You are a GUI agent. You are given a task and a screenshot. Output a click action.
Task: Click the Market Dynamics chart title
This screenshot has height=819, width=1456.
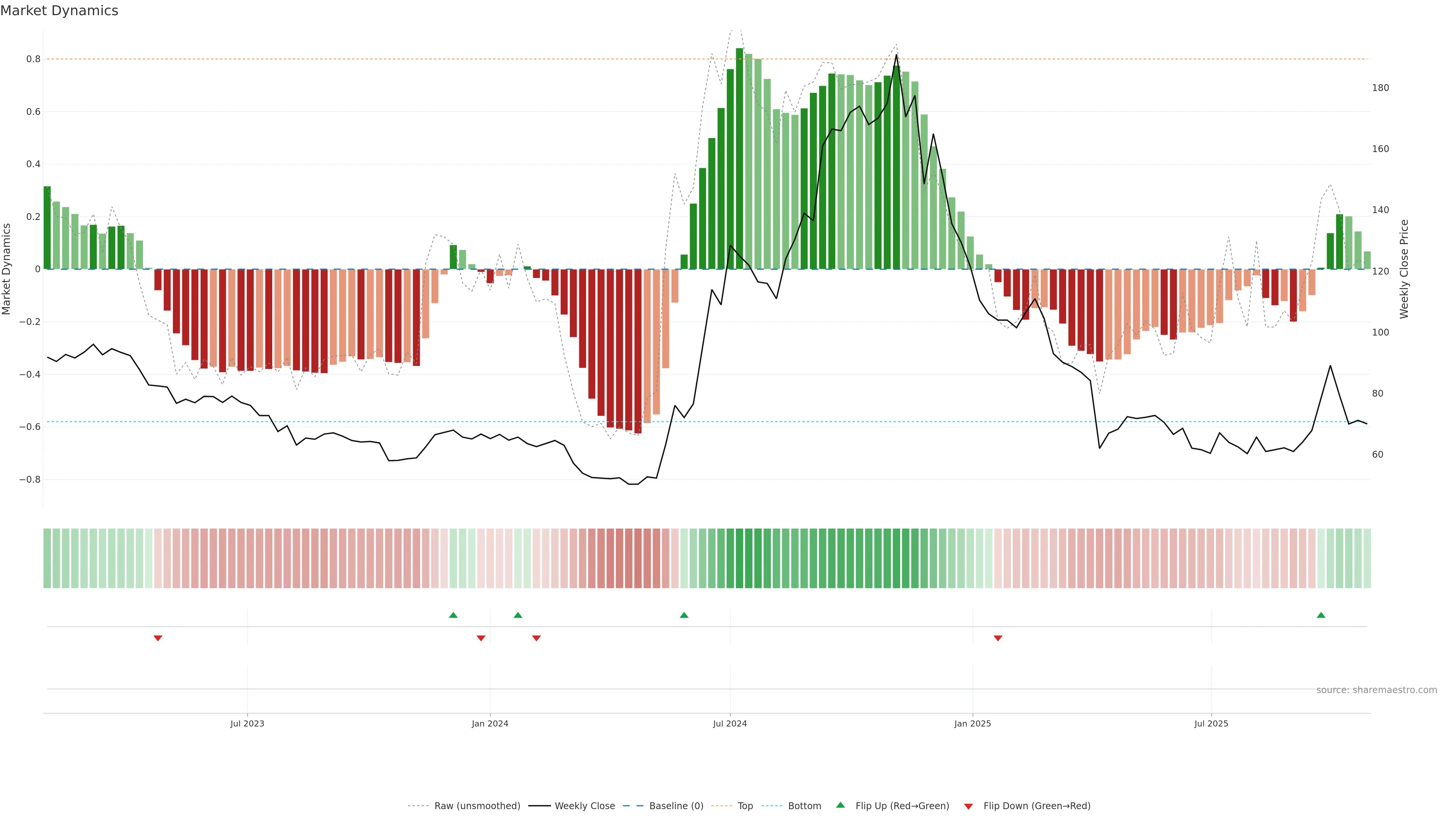tap(60, 11)
